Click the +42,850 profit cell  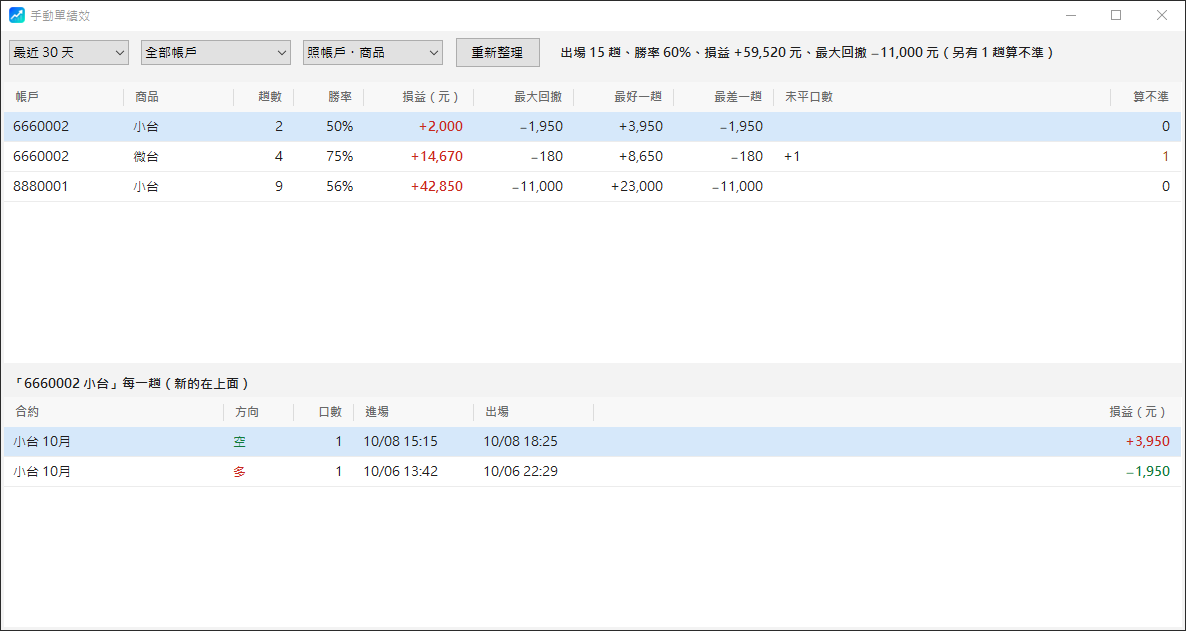(x=436, y=186)
